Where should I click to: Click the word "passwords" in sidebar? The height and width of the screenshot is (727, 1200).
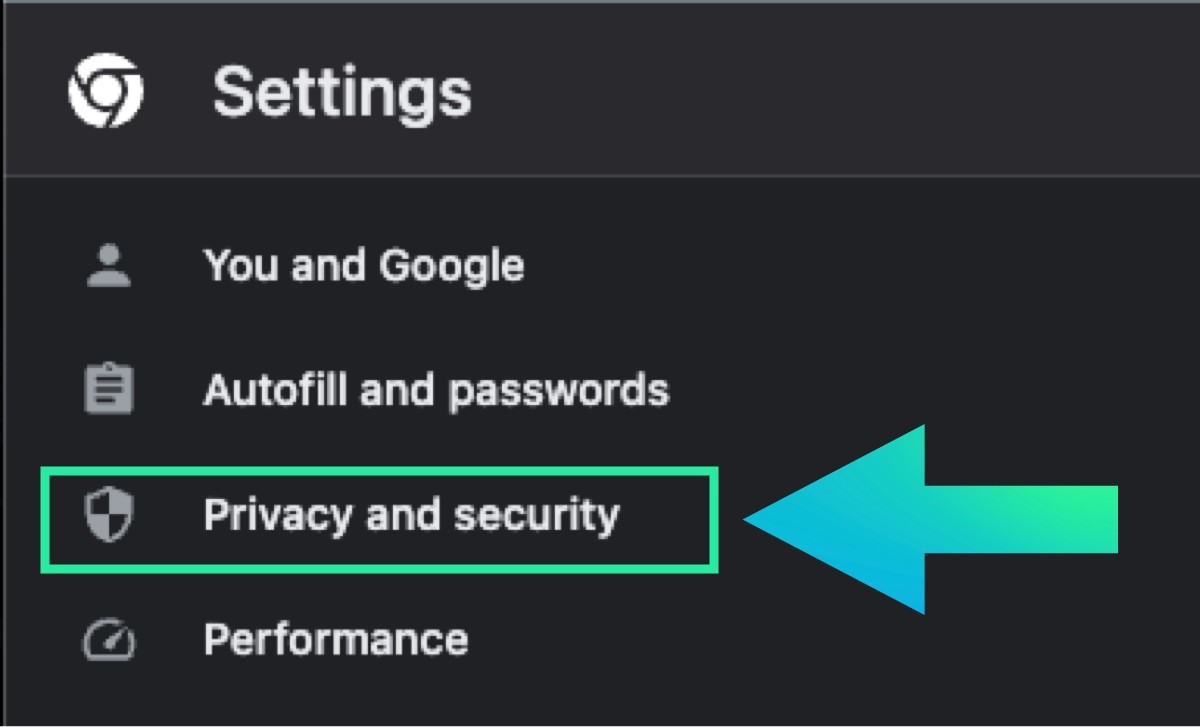coord(558,391)
